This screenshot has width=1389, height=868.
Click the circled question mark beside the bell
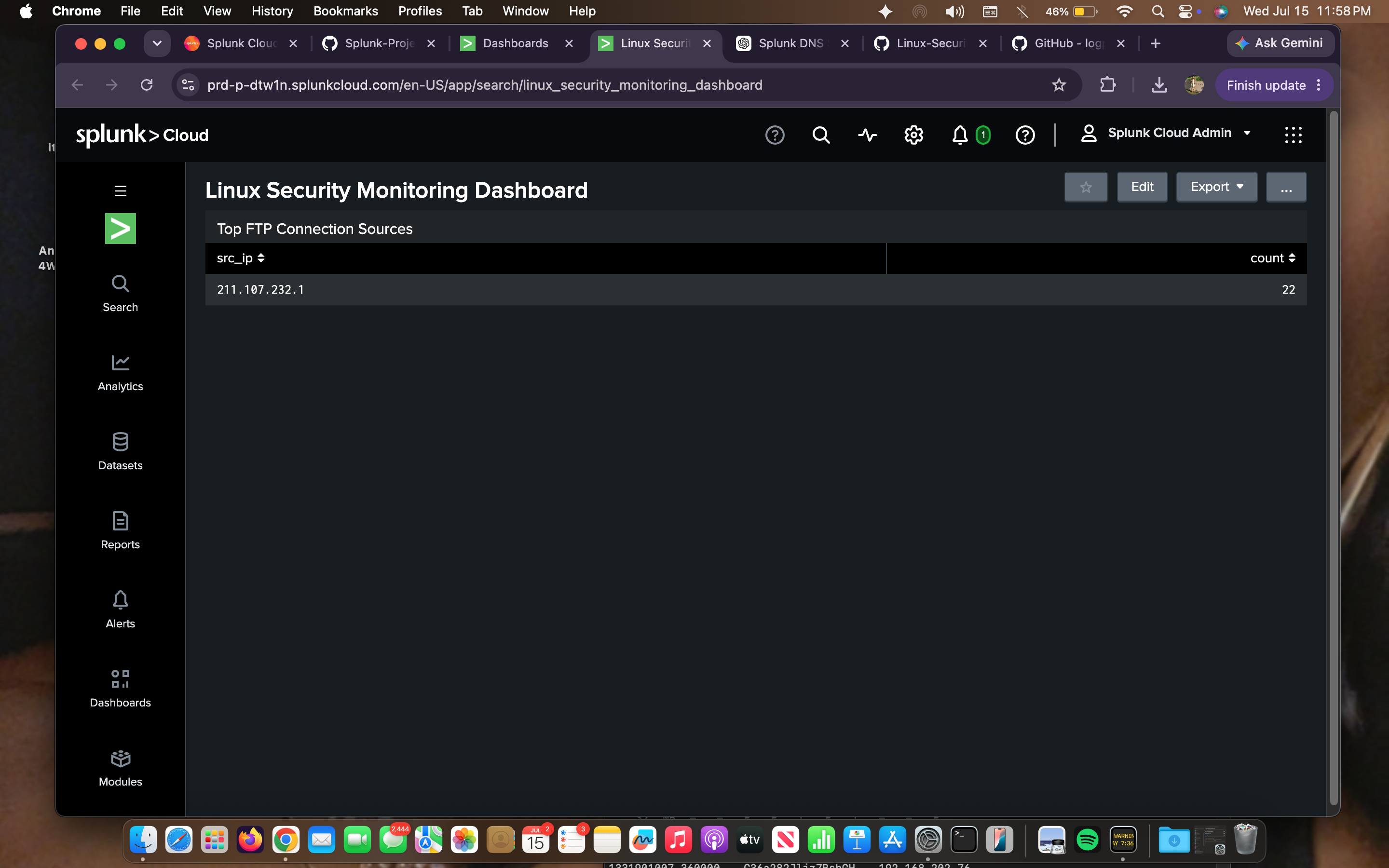[x=1024, y=135]
